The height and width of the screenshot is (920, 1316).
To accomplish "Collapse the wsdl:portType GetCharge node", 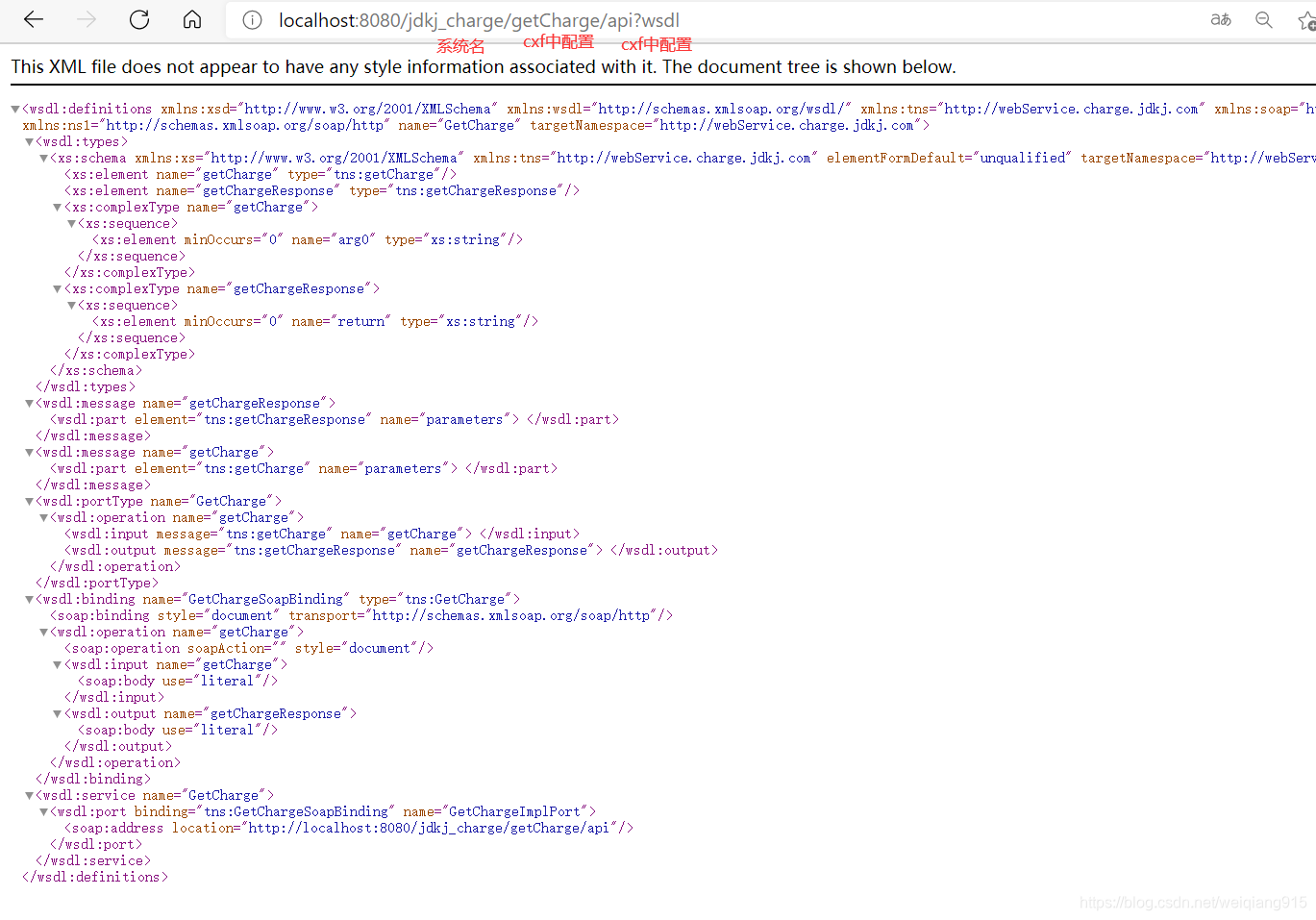I will (30, 502).
